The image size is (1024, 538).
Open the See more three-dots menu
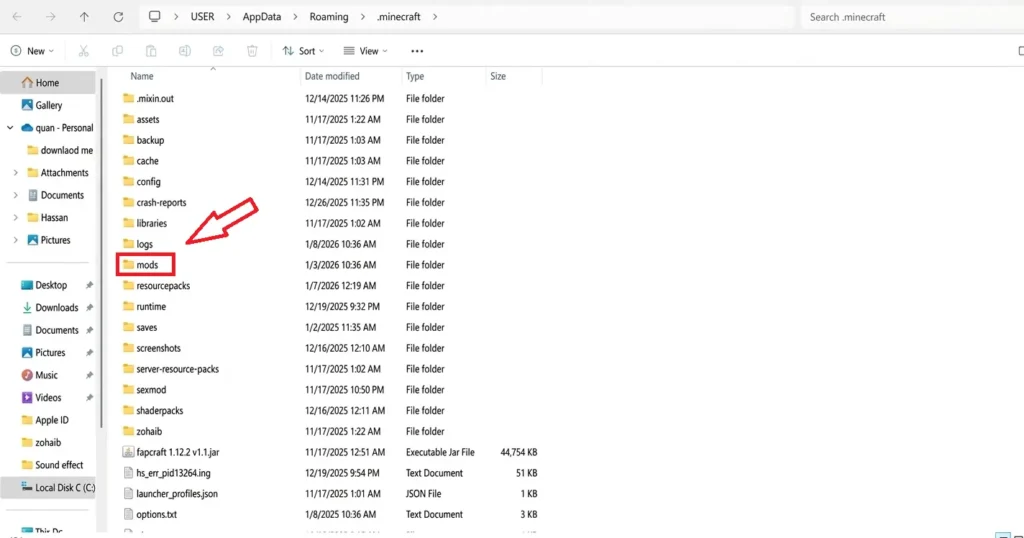click(x=417, y=51)
